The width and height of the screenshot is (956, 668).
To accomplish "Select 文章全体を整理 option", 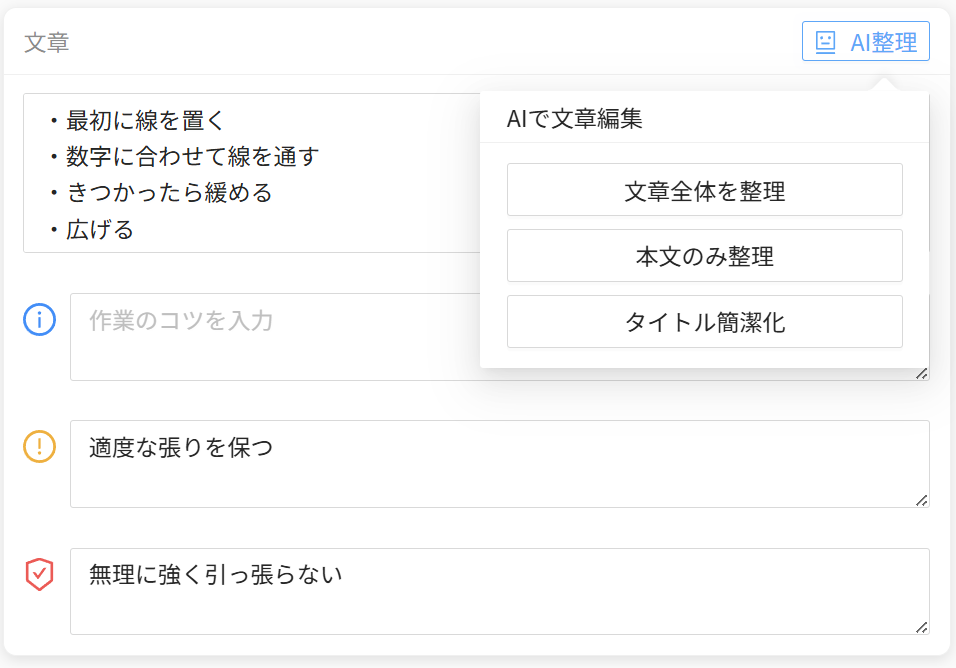I will point(704,190).
